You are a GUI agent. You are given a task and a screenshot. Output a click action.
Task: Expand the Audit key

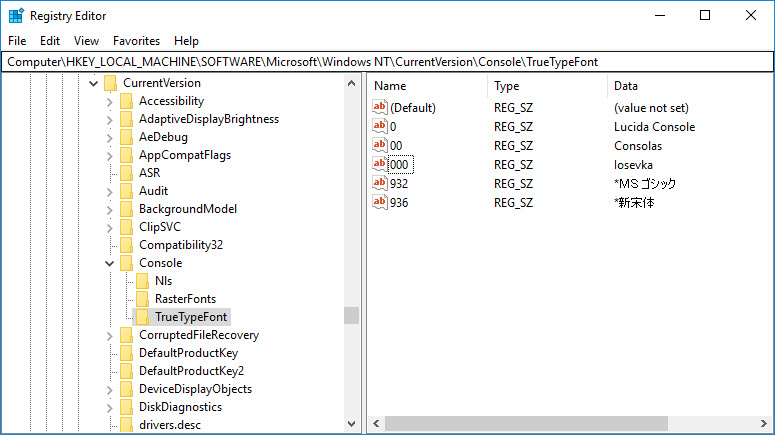pyautogui.click(x=110, y=192)
